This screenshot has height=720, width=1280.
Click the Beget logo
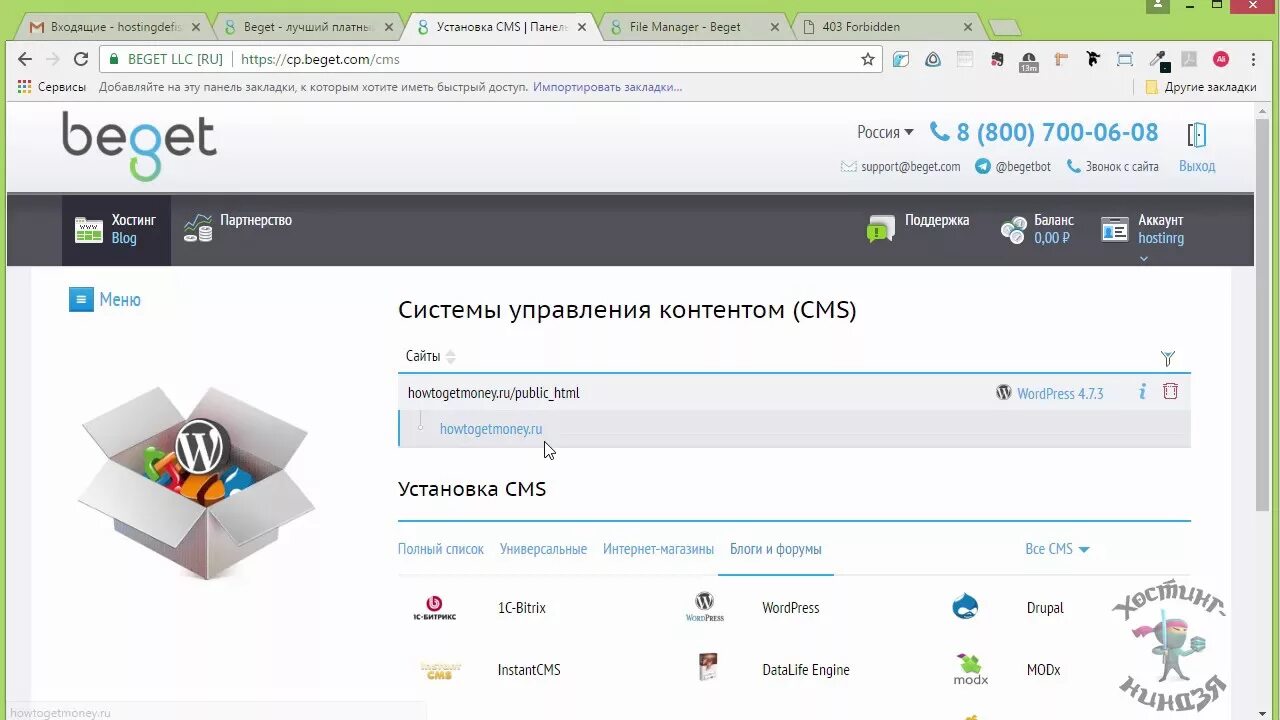(x=139, y=146)
